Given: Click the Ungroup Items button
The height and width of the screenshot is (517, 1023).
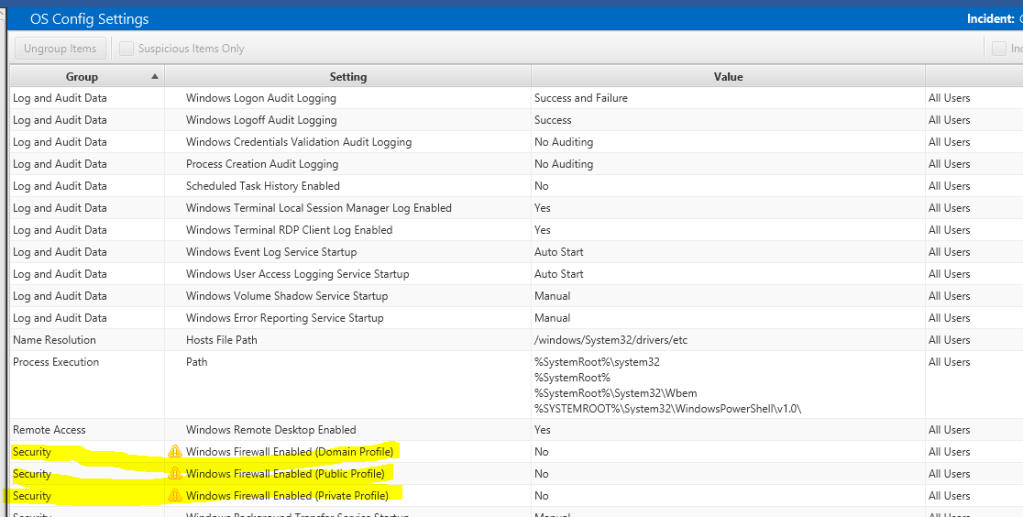Looking at the screenshot, I should pyautogui.click(x=60, y=49).
